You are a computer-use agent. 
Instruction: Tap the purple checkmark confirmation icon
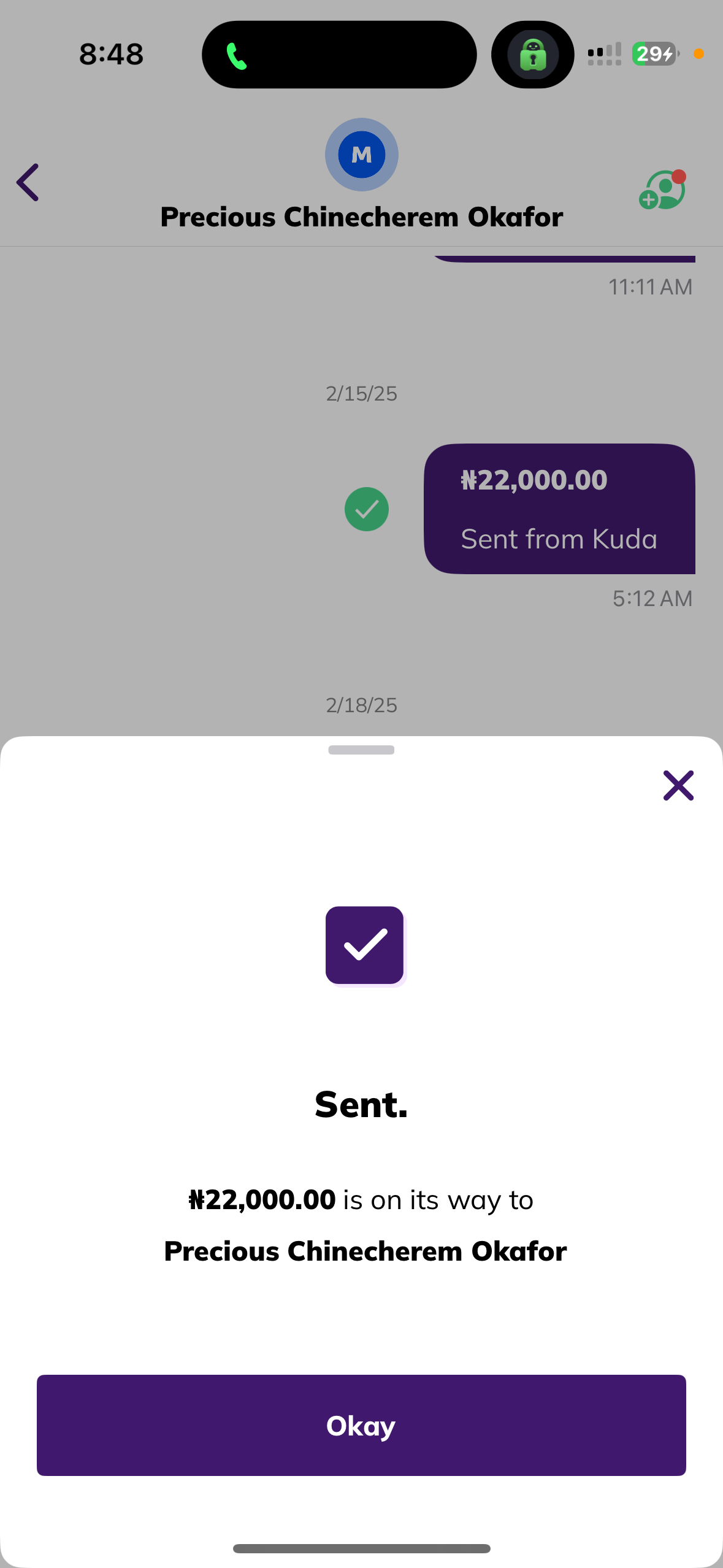[364, 945]
